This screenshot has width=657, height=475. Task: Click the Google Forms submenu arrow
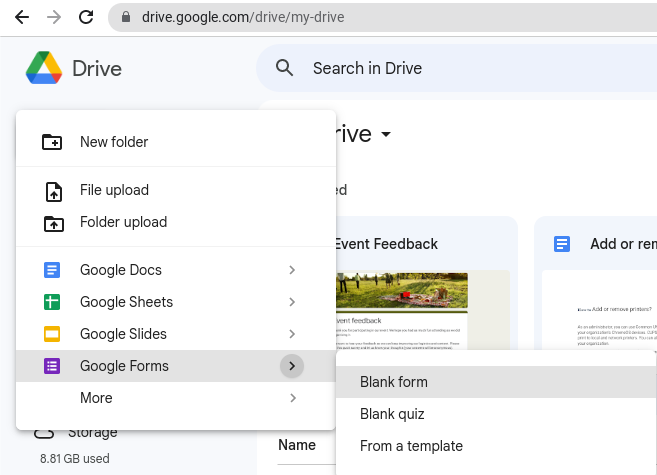[292, 366]
